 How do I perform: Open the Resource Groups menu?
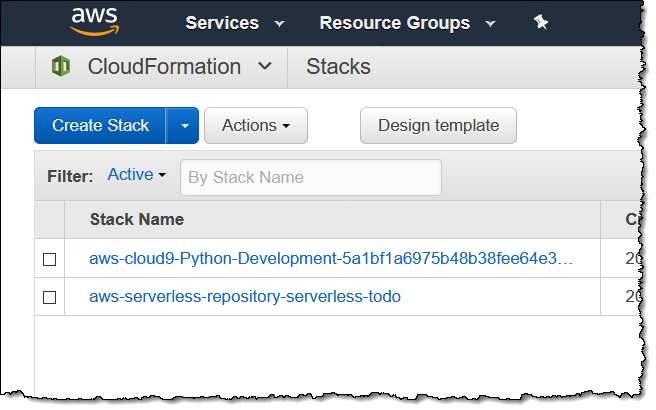(x=394, y=23)
